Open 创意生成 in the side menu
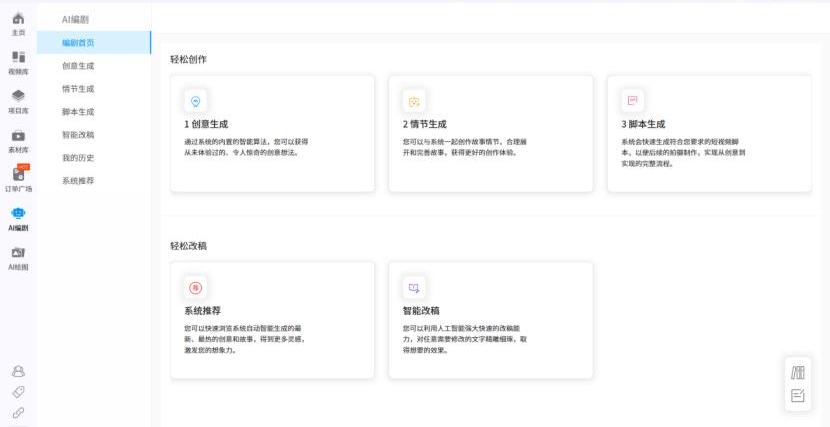The height and width of the screenshot is (427, 830). 78,66
